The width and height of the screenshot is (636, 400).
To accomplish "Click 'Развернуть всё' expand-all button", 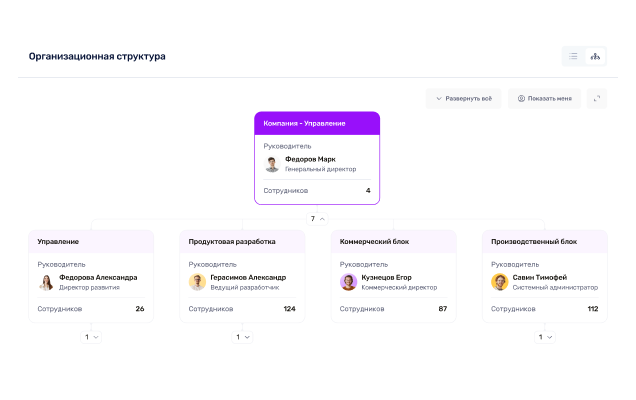I will click(x=463, y=98).
